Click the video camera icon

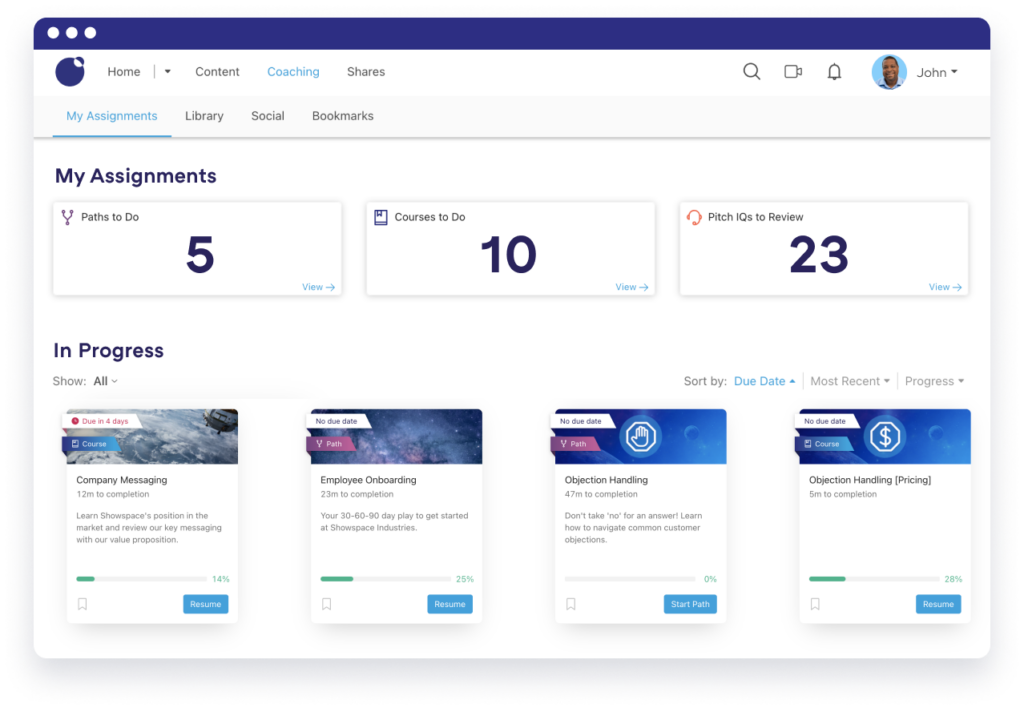[x=793, y=71]
